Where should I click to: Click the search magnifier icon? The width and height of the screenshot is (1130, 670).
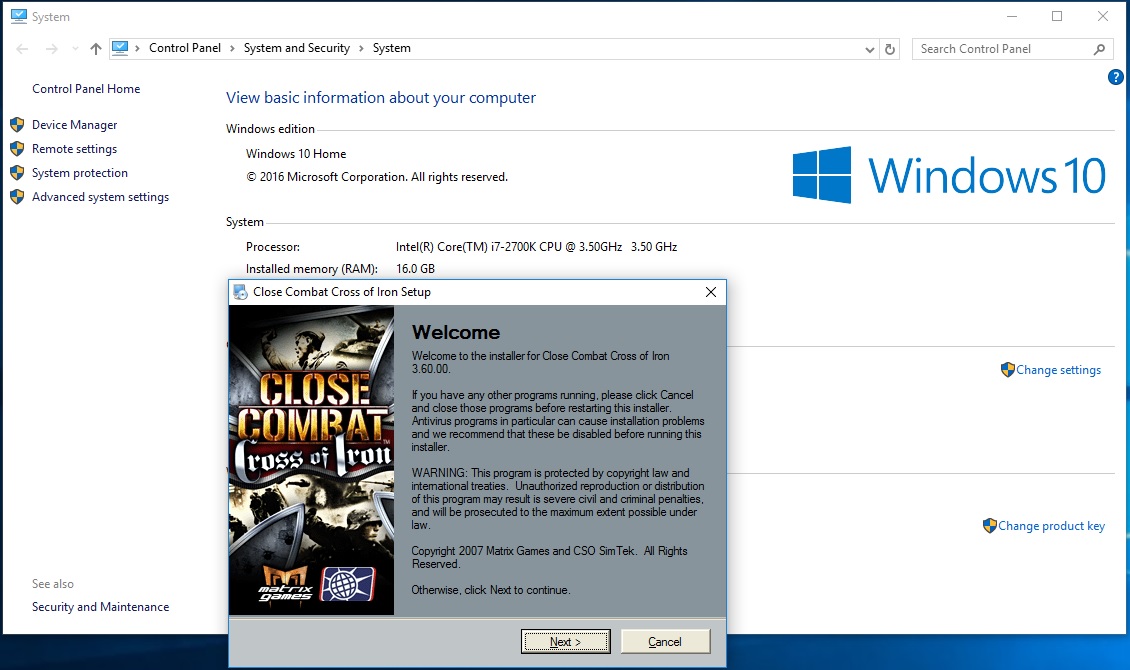tap(1099, 49)
